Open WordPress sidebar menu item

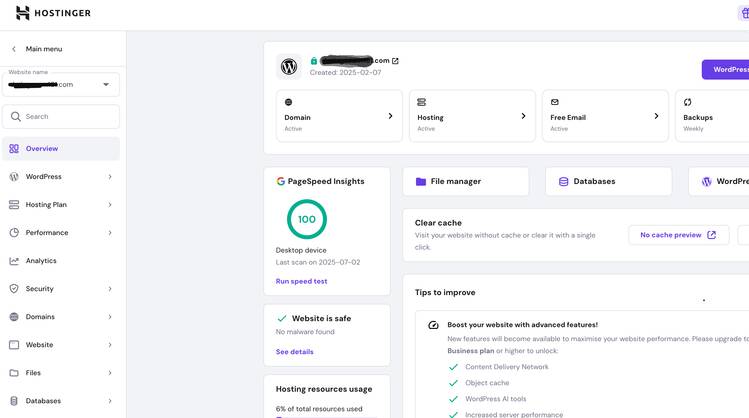coord(61,177)
